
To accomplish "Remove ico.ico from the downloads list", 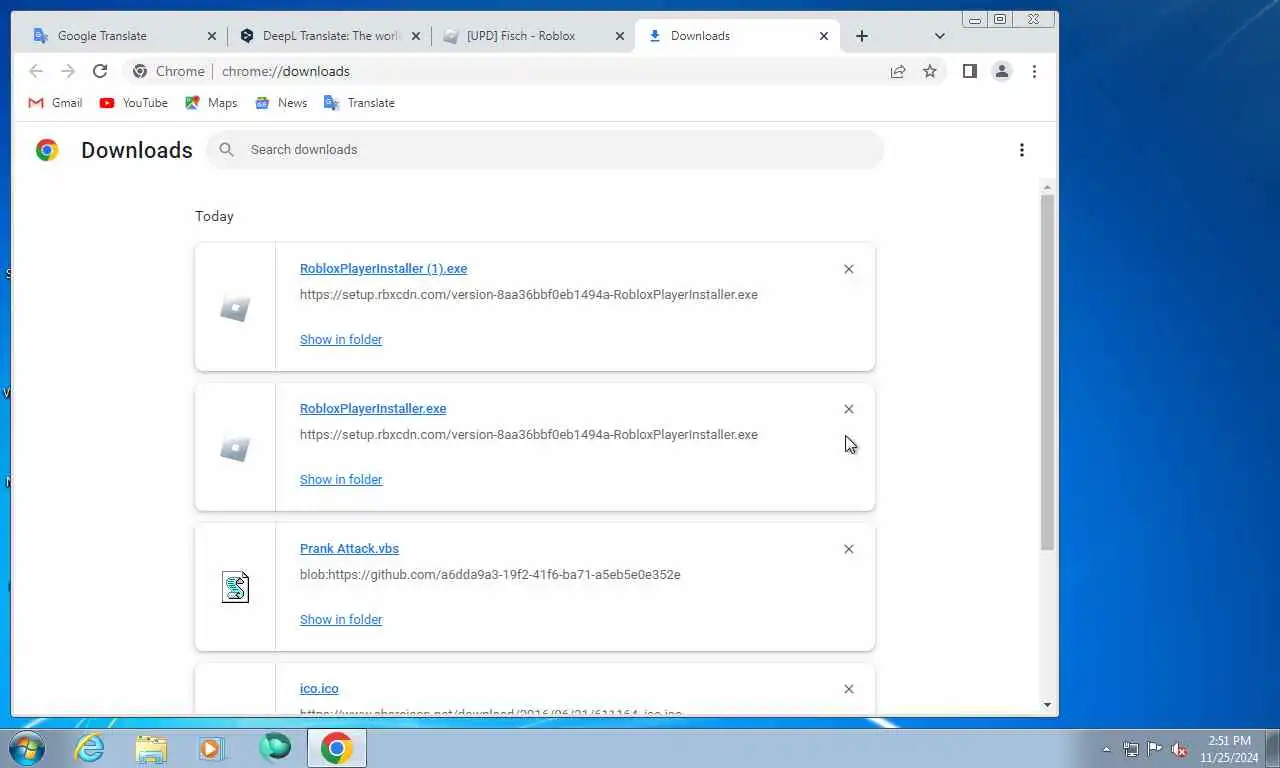I will 849,689.
